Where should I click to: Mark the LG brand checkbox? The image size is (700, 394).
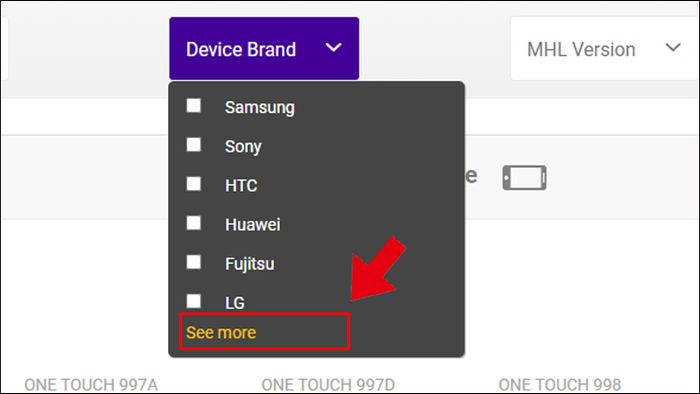point(194,301)
